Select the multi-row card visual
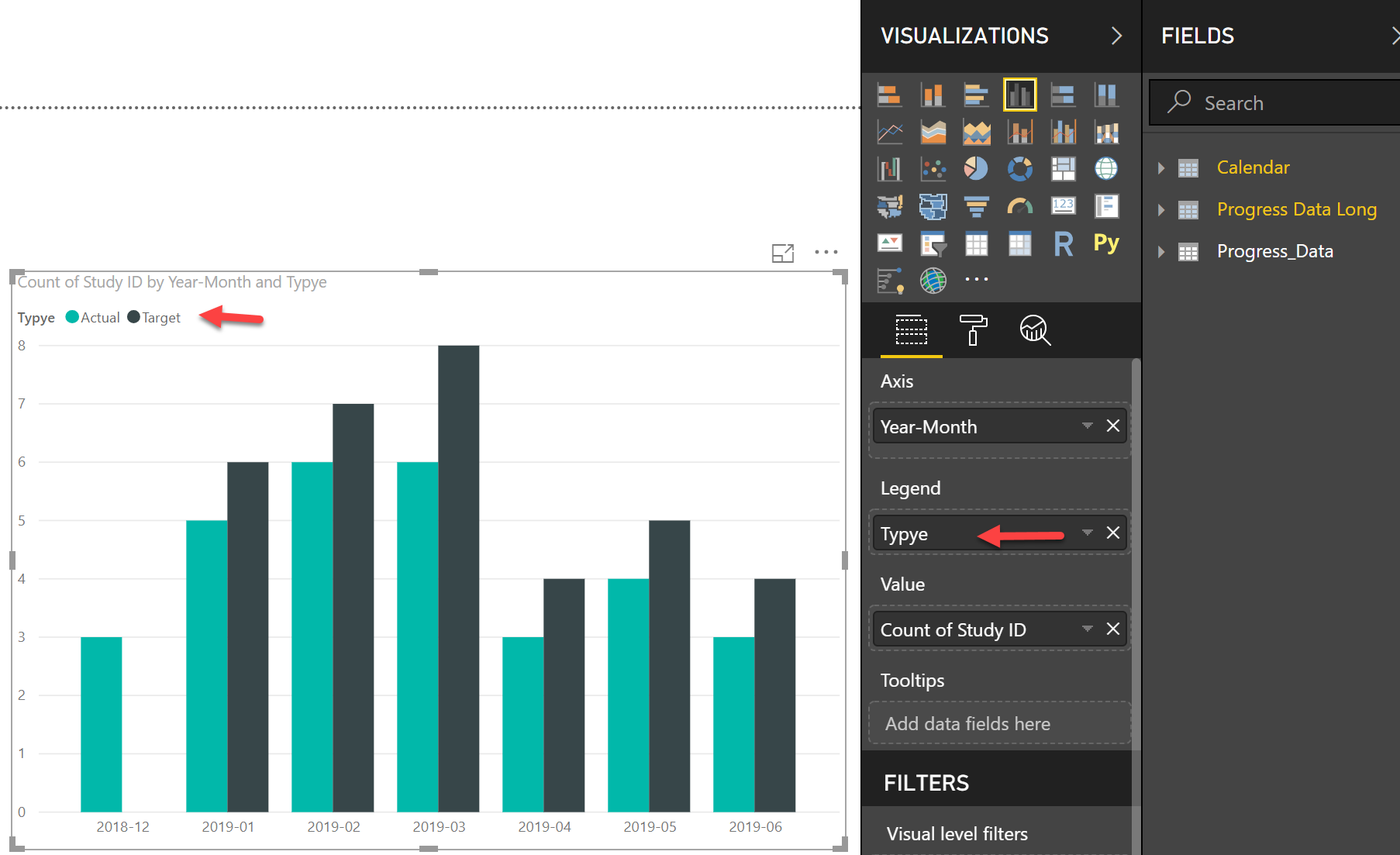1400x855 pixels. click(x=1106, y=206)
